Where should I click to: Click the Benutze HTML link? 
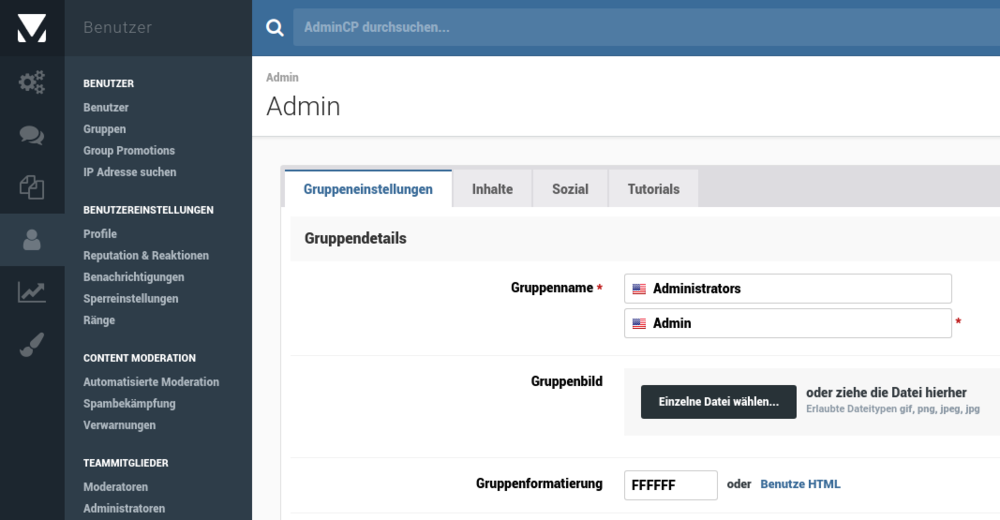800,484
